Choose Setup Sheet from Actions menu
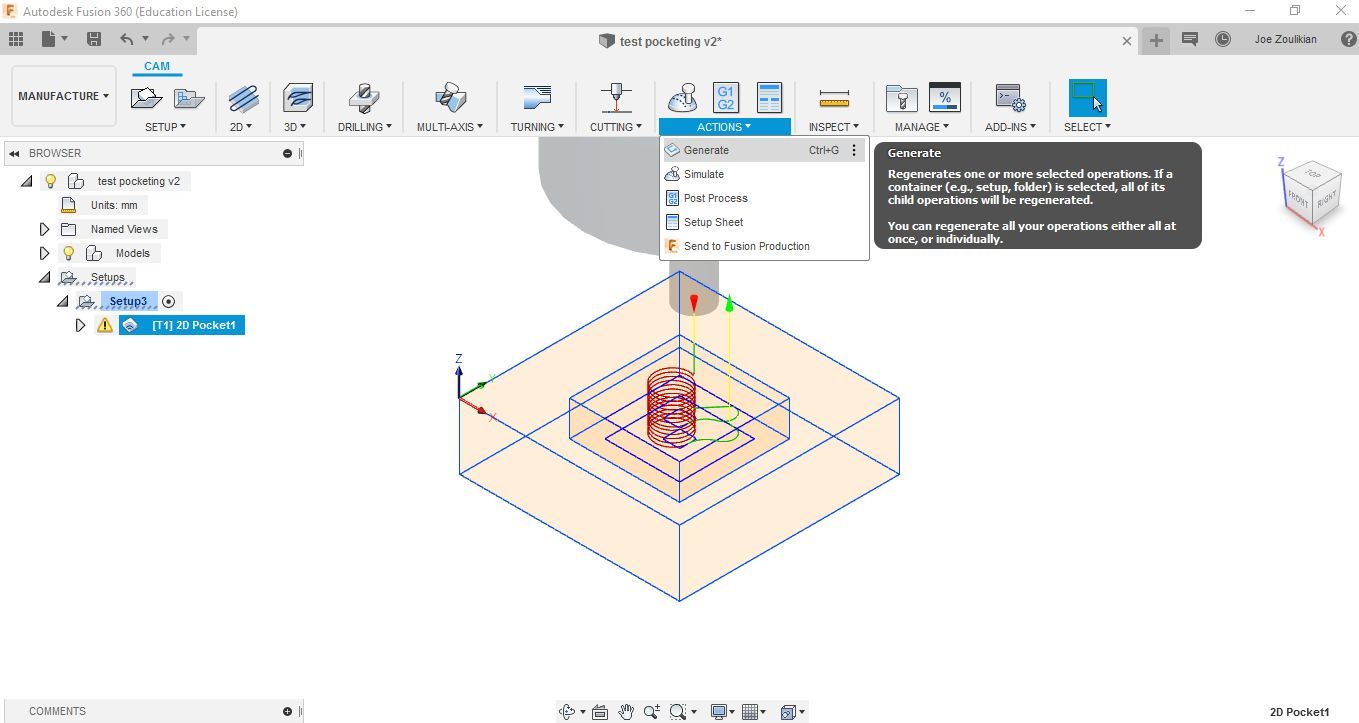Screen dimensions: 1359x723 pyautogui.click(x=763, y=222)
